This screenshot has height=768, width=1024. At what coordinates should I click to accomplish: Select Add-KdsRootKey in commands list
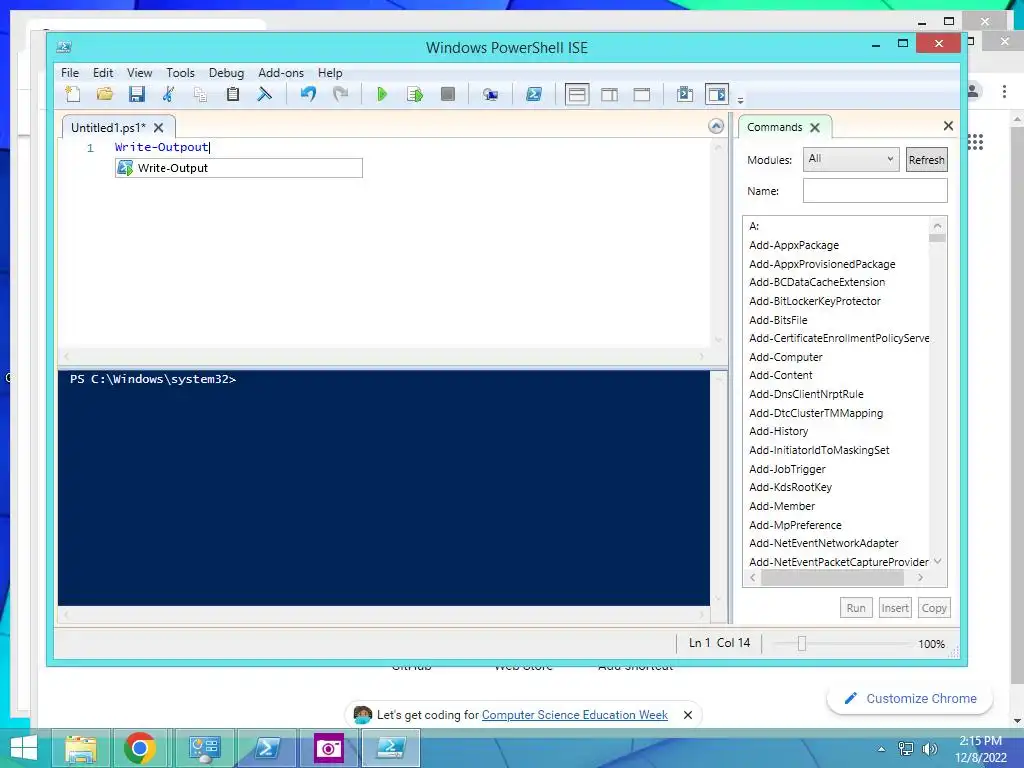point(790,487)
